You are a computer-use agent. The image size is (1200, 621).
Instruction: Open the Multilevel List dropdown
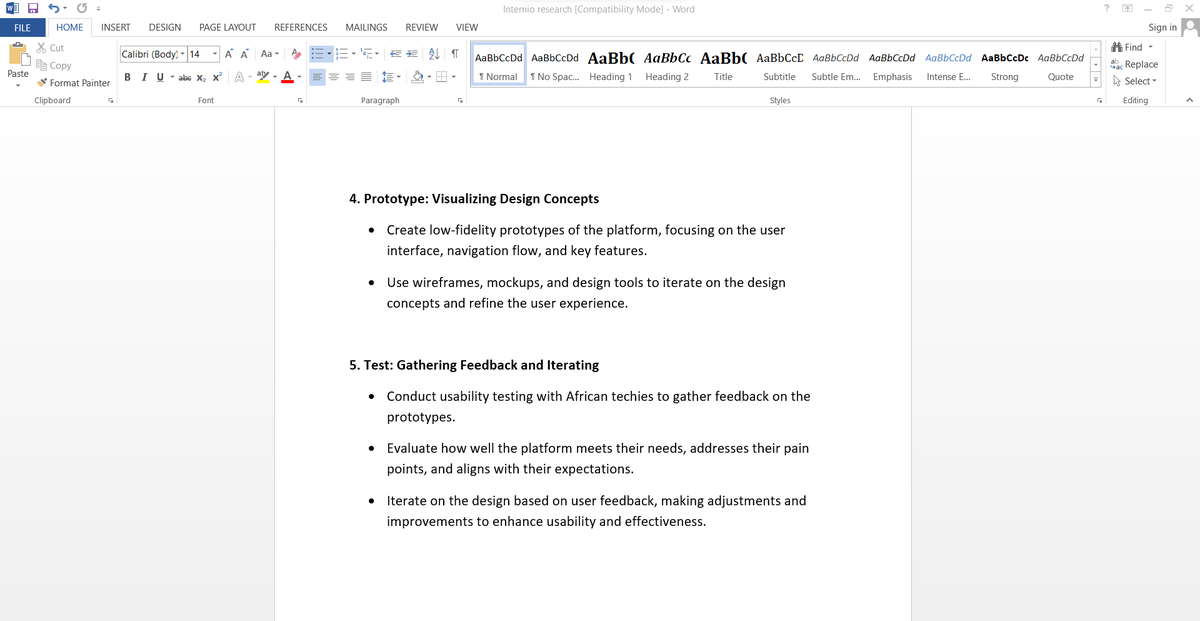[377, 54]
